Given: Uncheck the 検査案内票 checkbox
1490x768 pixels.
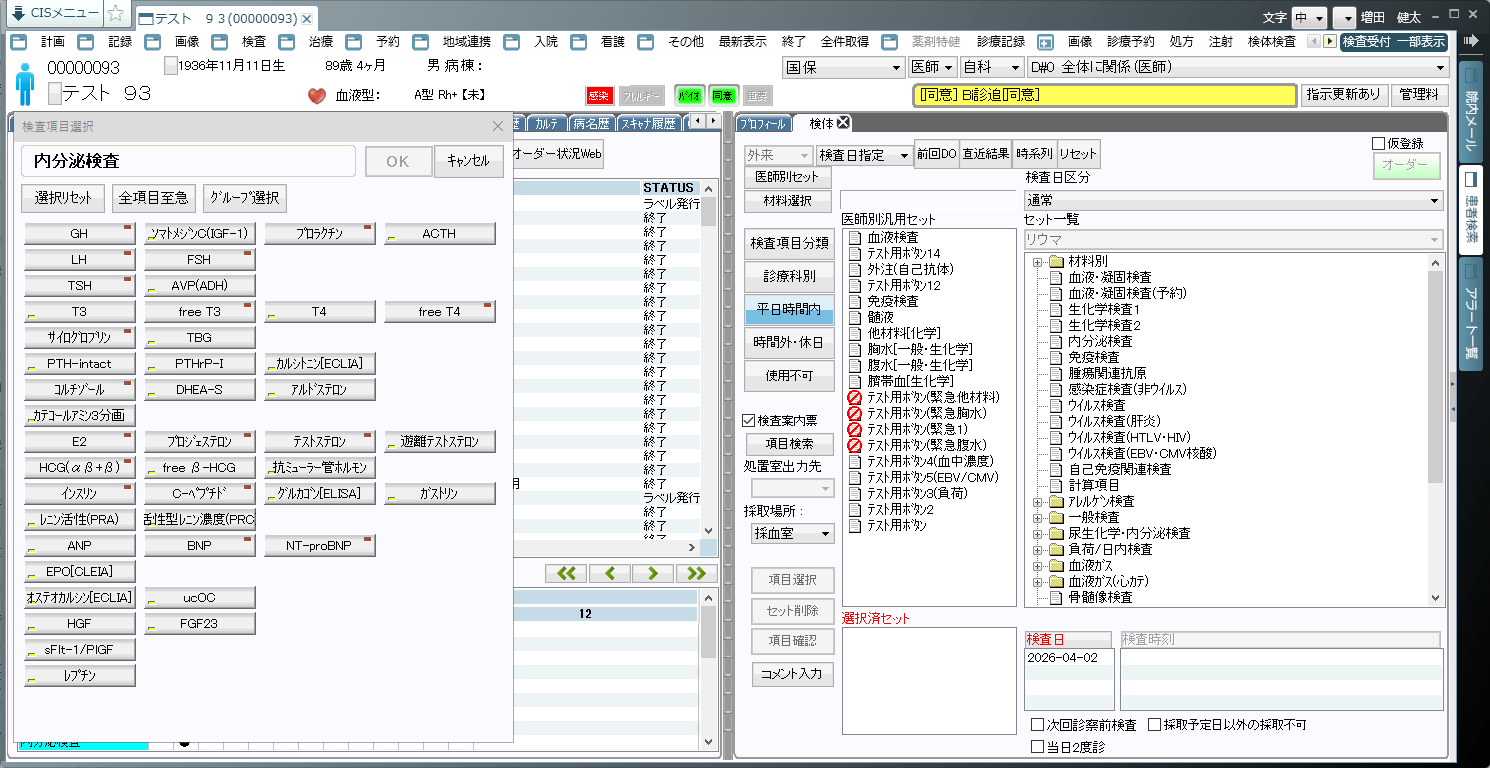Looking at the screenshot, I should (x=749, y=421).
